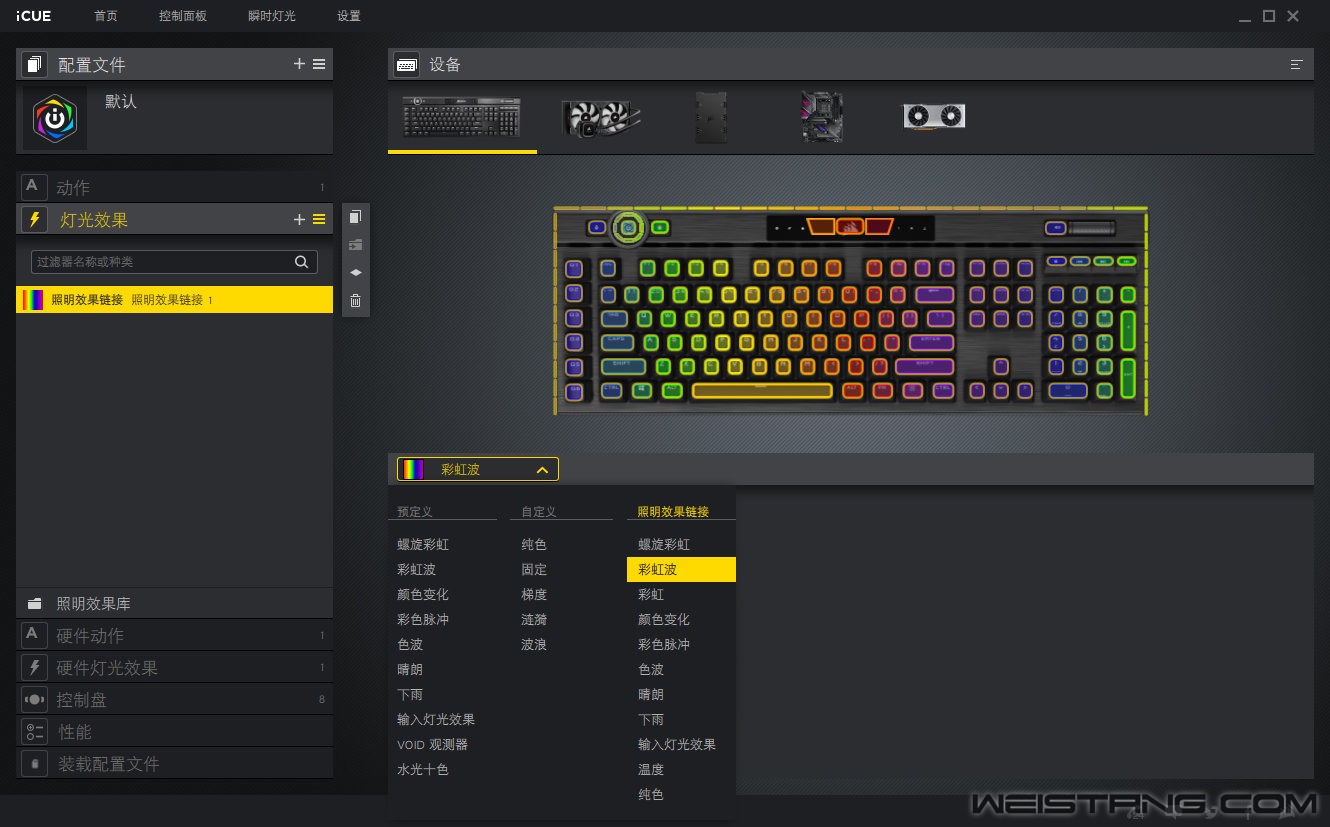The height and width of the screenshot is (827, 1330).
Task: Open the 瞬时灯光 menu item
Action: 272,16
